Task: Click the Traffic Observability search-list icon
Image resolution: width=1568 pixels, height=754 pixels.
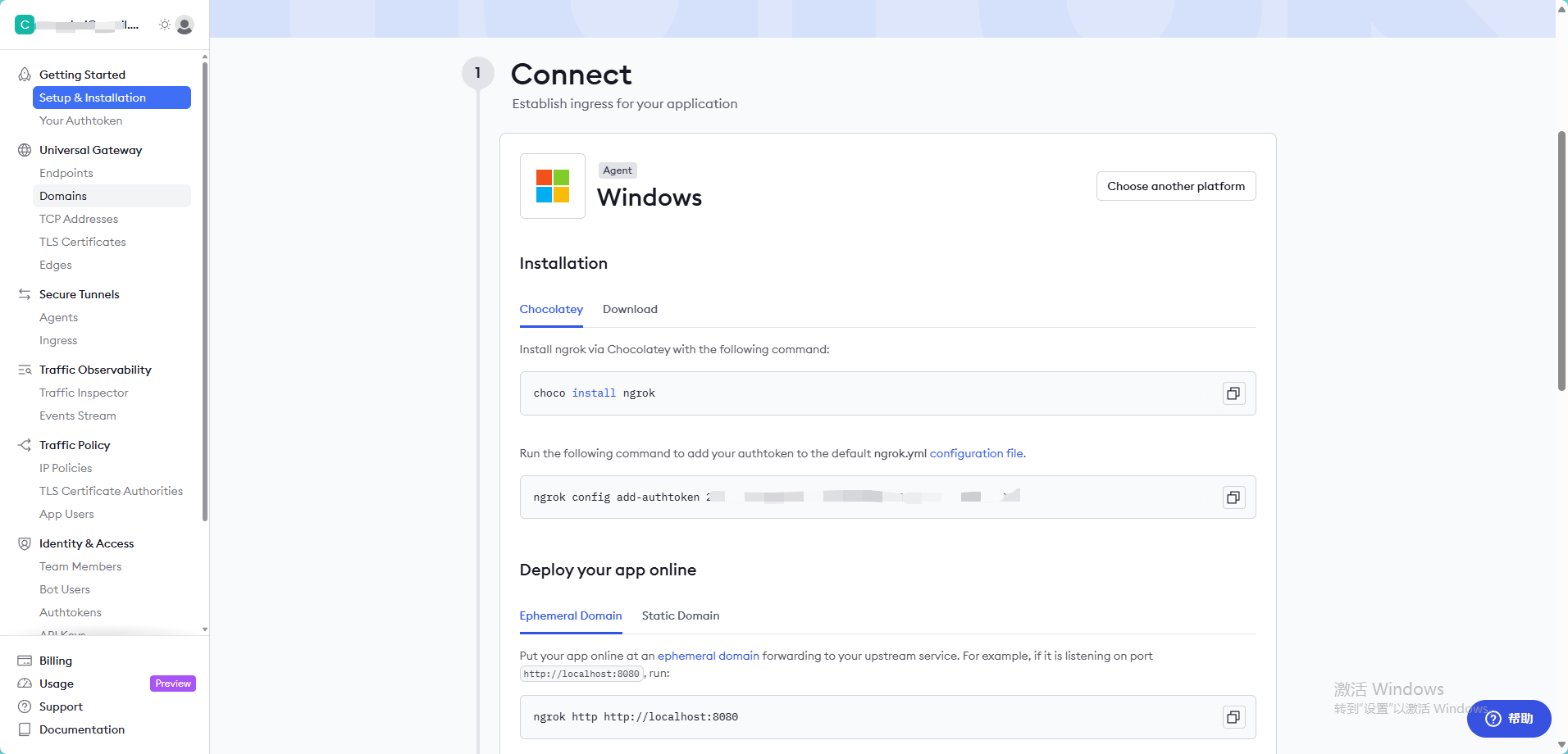Action: click(25, 370)
